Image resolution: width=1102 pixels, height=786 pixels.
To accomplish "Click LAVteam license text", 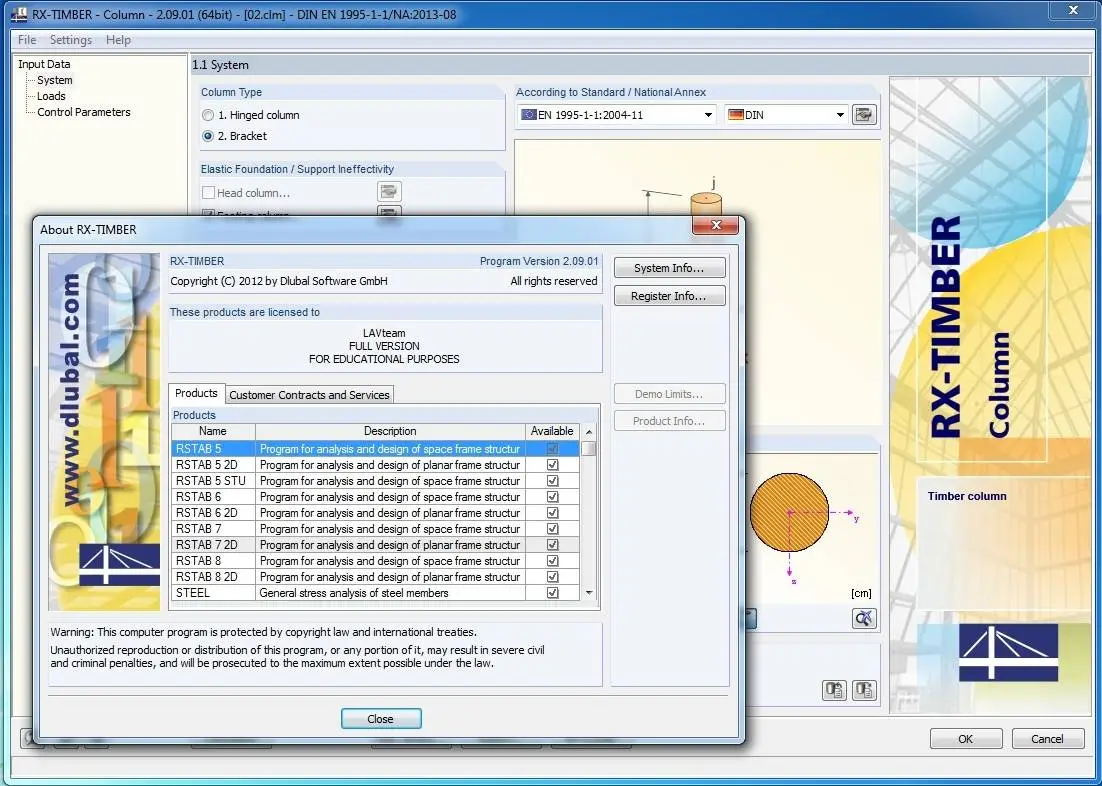I will (384, 333).
